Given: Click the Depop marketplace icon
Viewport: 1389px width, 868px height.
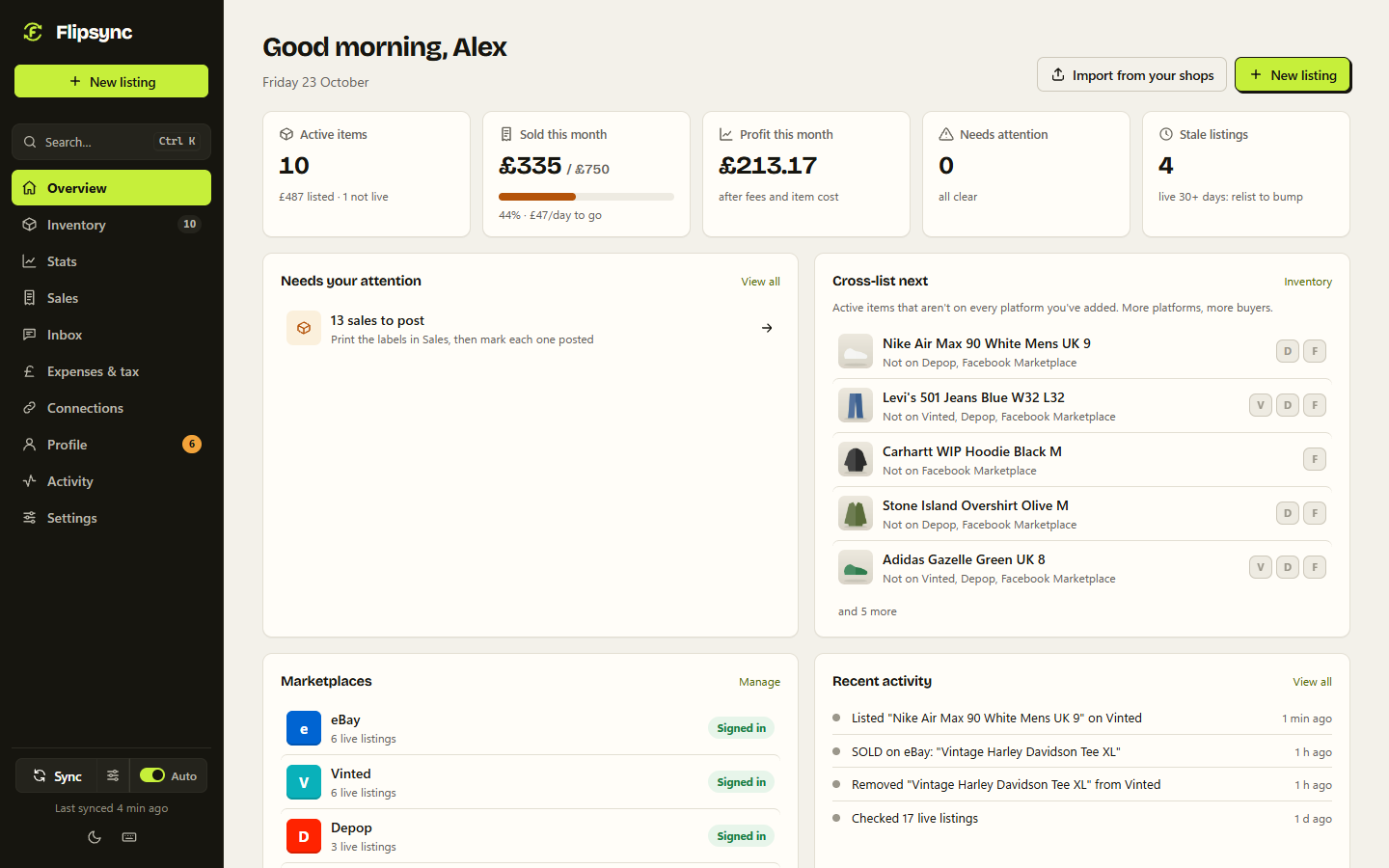Looking at the screenshot, I should coord(304,836).
